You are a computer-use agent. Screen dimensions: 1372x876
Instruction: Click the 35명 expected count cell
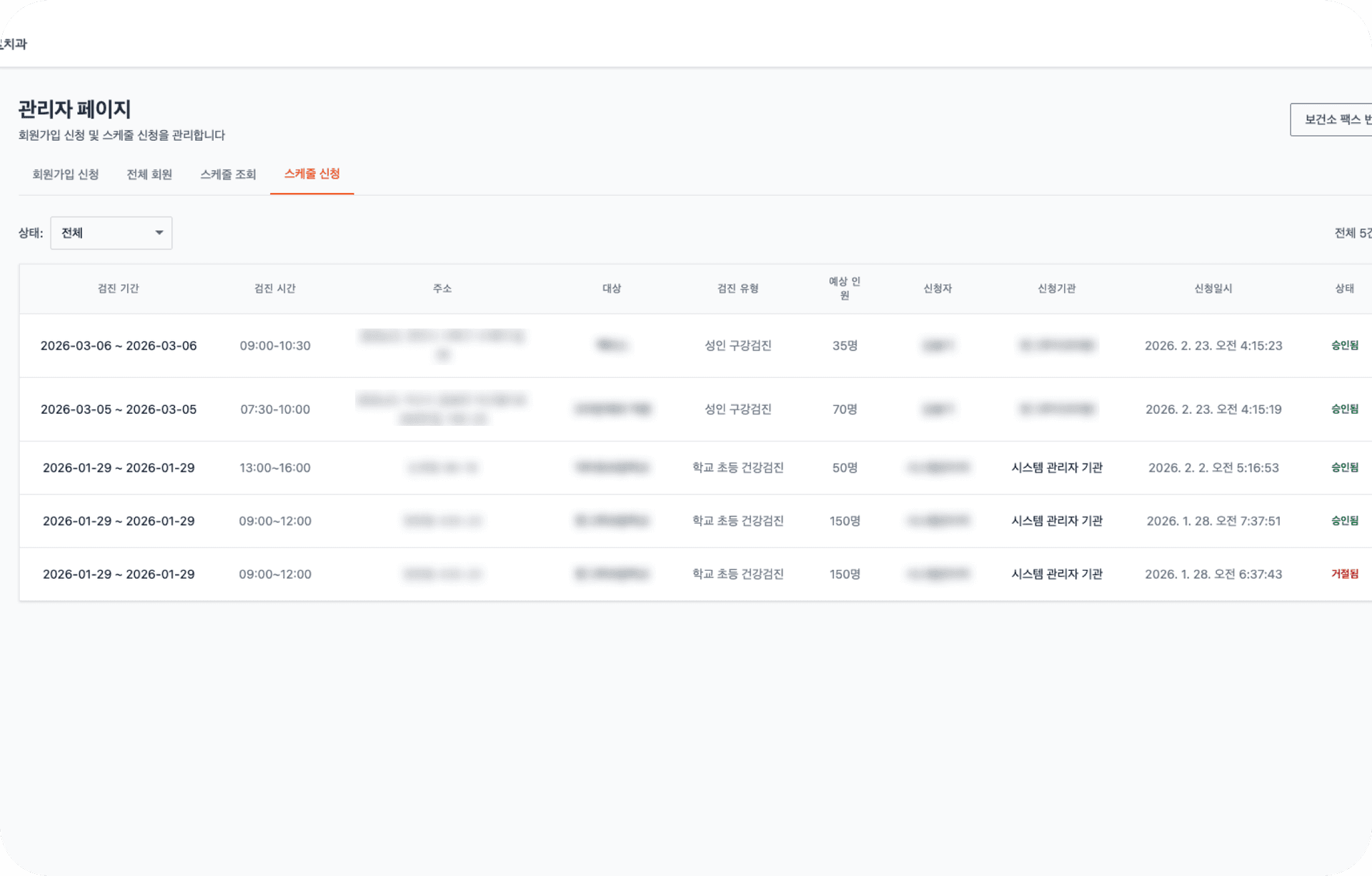pyautogui.click(x=845, y=346)
